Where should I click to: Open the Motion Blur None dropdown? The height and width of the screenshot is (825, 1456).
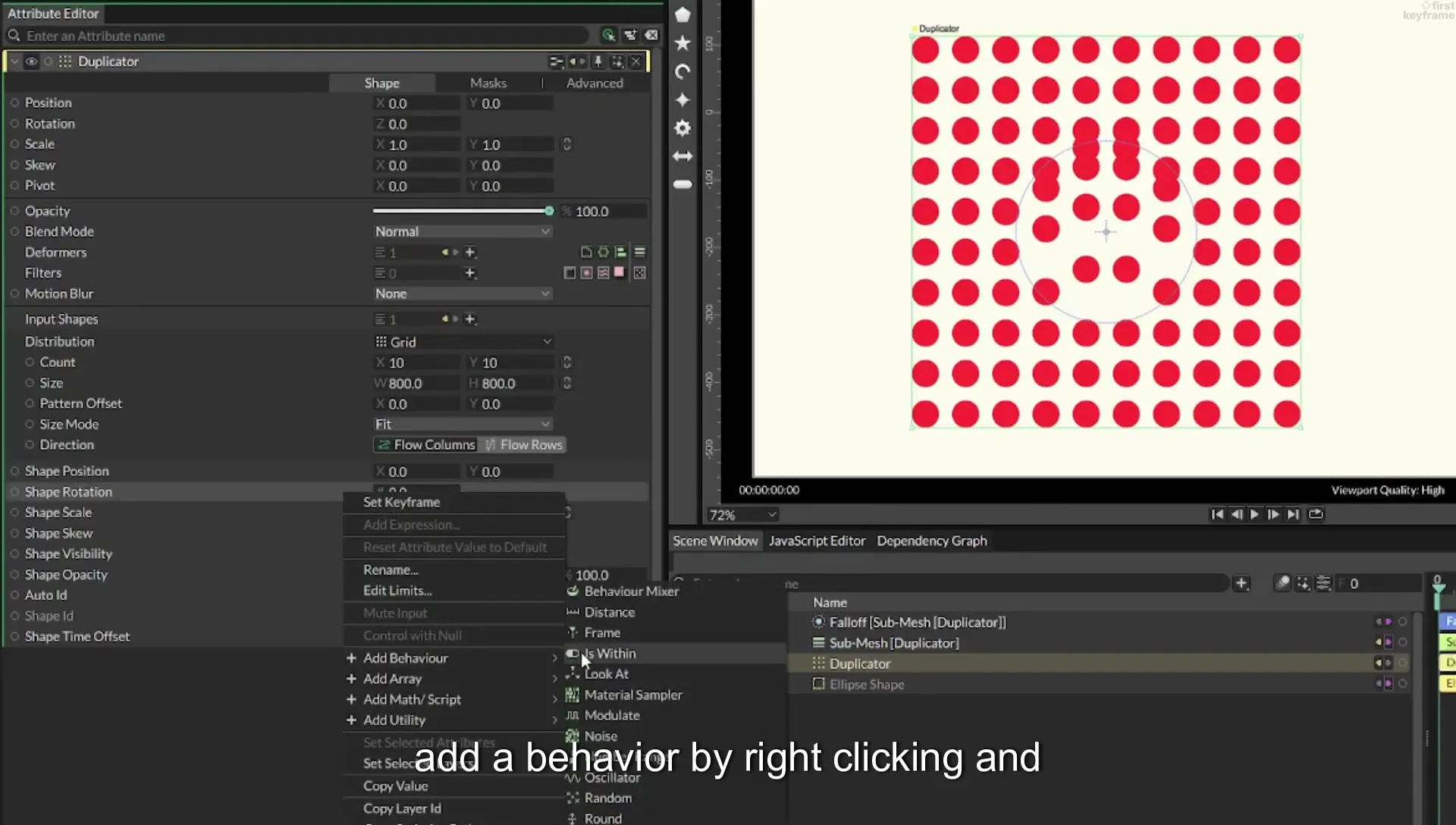pyautogui.click(x=463, y=293)
